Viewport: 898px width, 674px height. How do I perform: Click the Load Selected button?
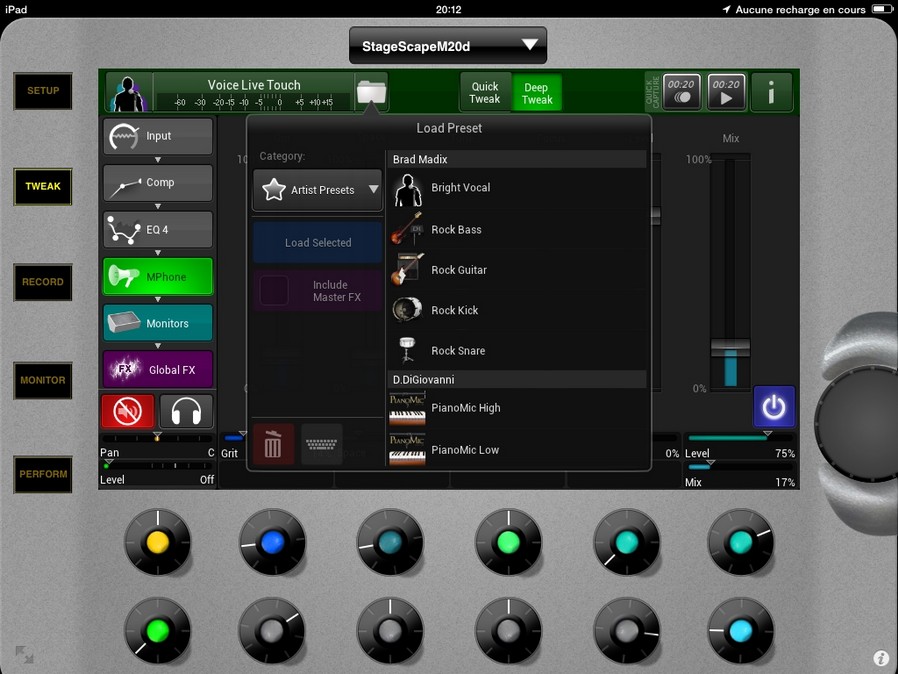(317, 243)
